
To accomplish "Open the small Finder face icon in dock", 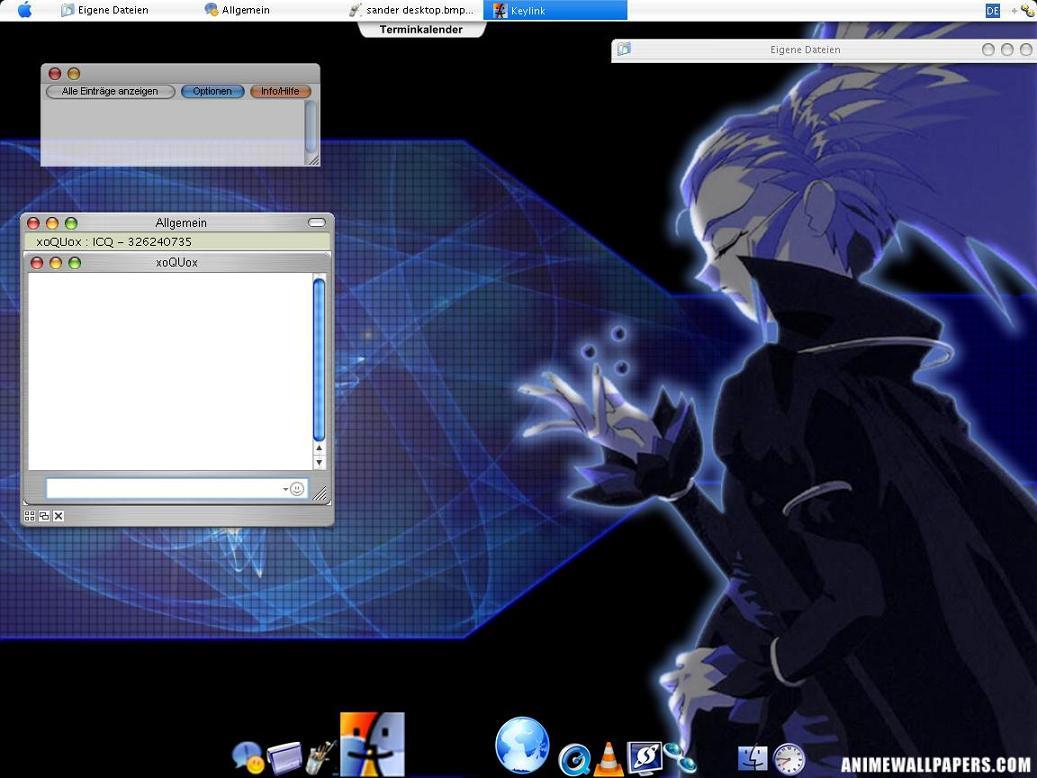I will click(753, 759).
